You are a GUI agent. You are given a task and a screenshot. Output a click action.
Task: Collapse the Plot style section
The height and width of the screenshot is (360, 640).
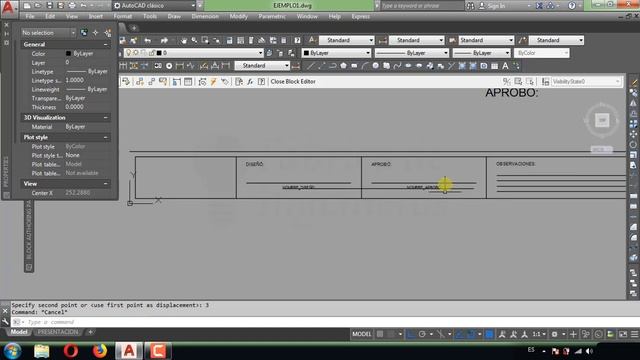(106, 138)
